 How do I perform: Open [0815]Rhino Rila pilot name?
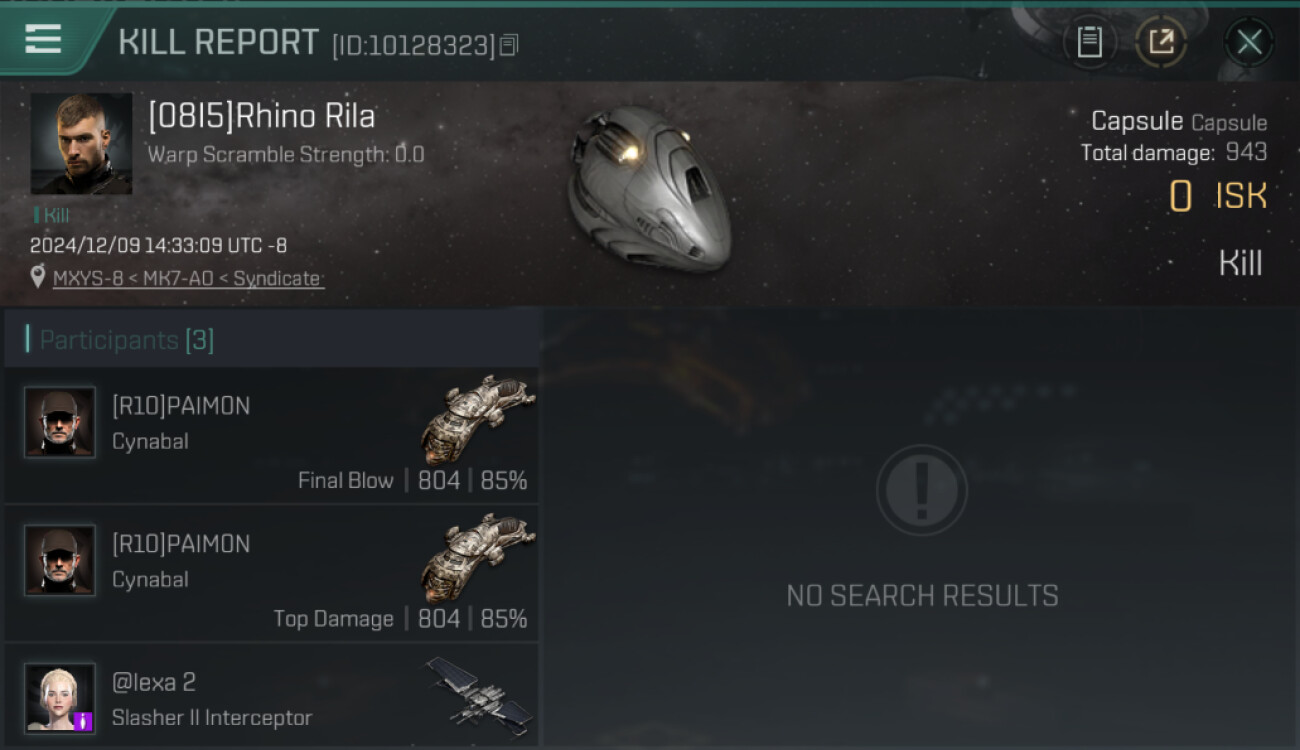pyautogui.click(x=262, y=116)
